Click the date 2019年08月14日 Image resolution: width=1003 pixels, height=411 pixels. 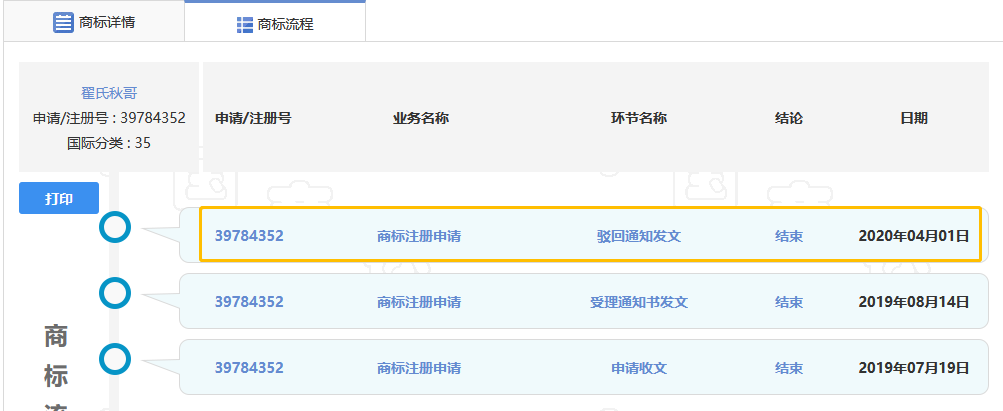(x=913, y=302)
